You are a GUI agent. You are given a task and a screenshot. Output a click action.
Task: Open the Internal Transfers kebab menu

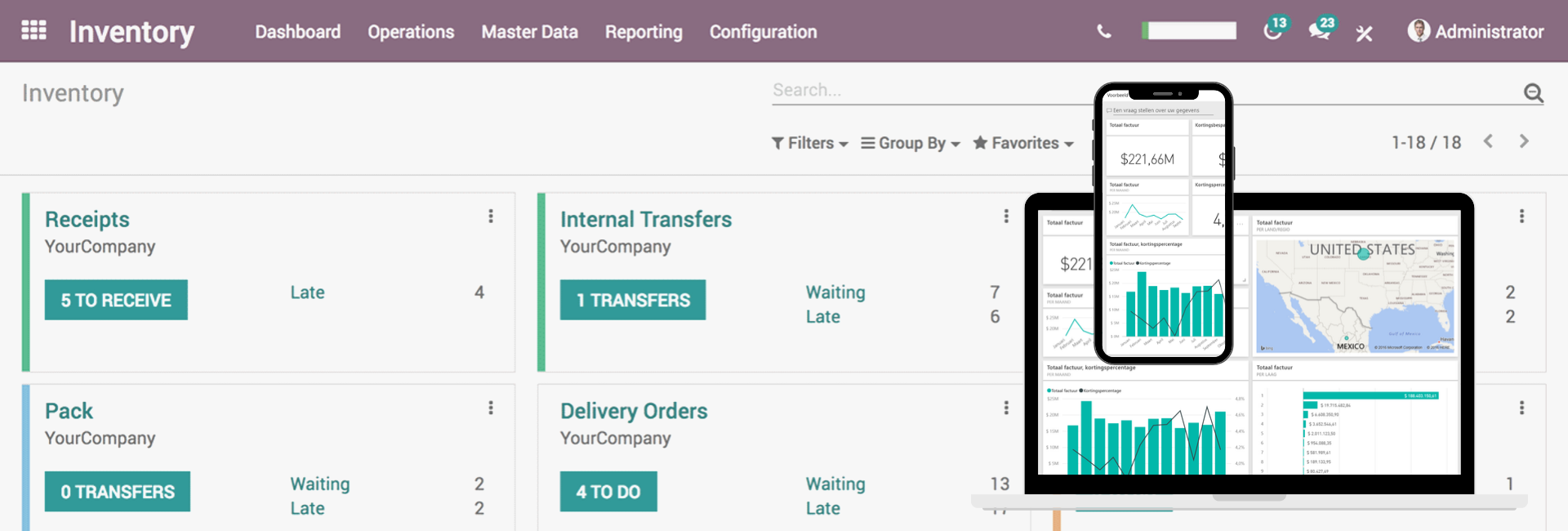click(1006, 216)
